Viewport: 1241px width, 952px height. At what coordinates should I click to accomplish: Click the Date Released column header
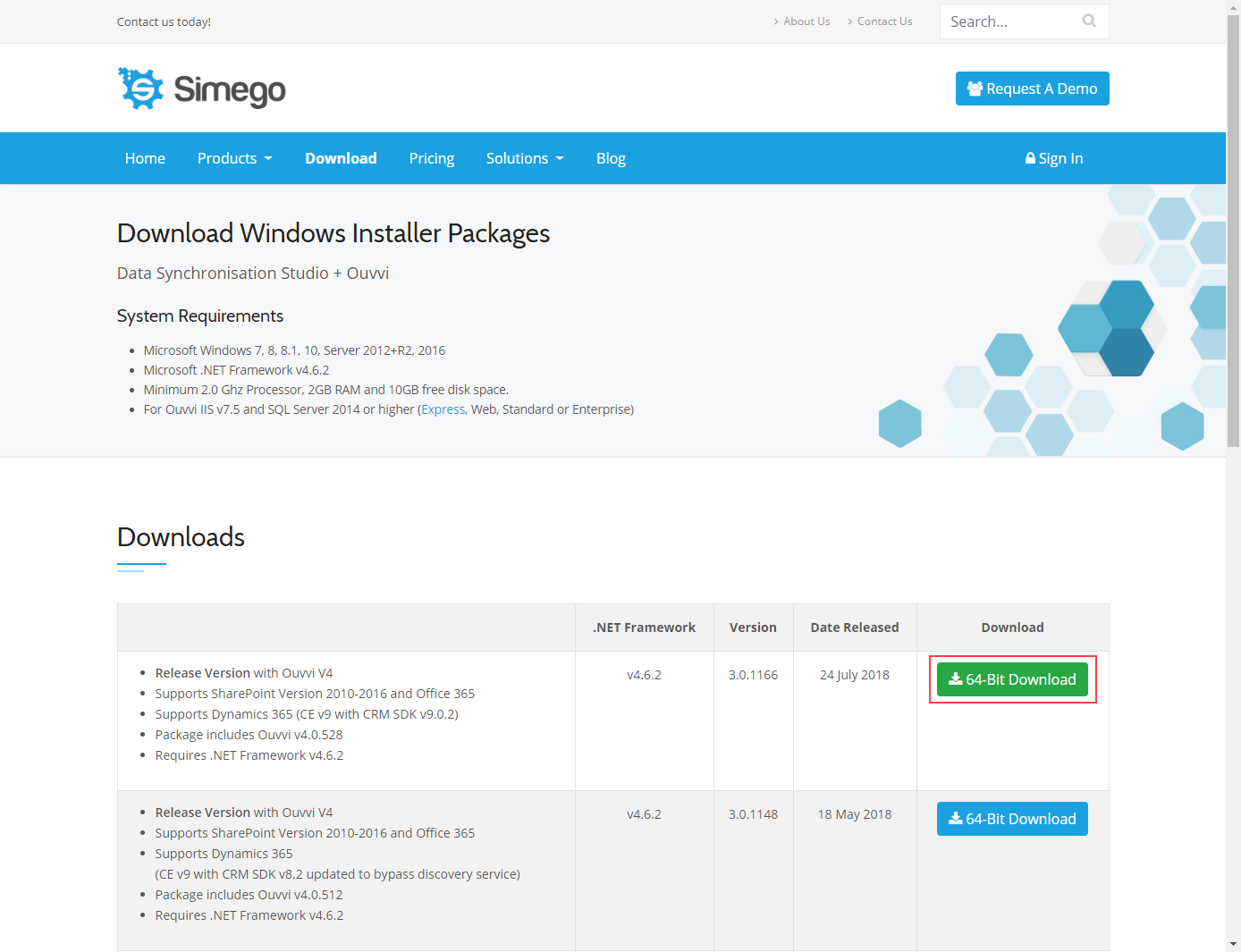click(x=855, y=628)
